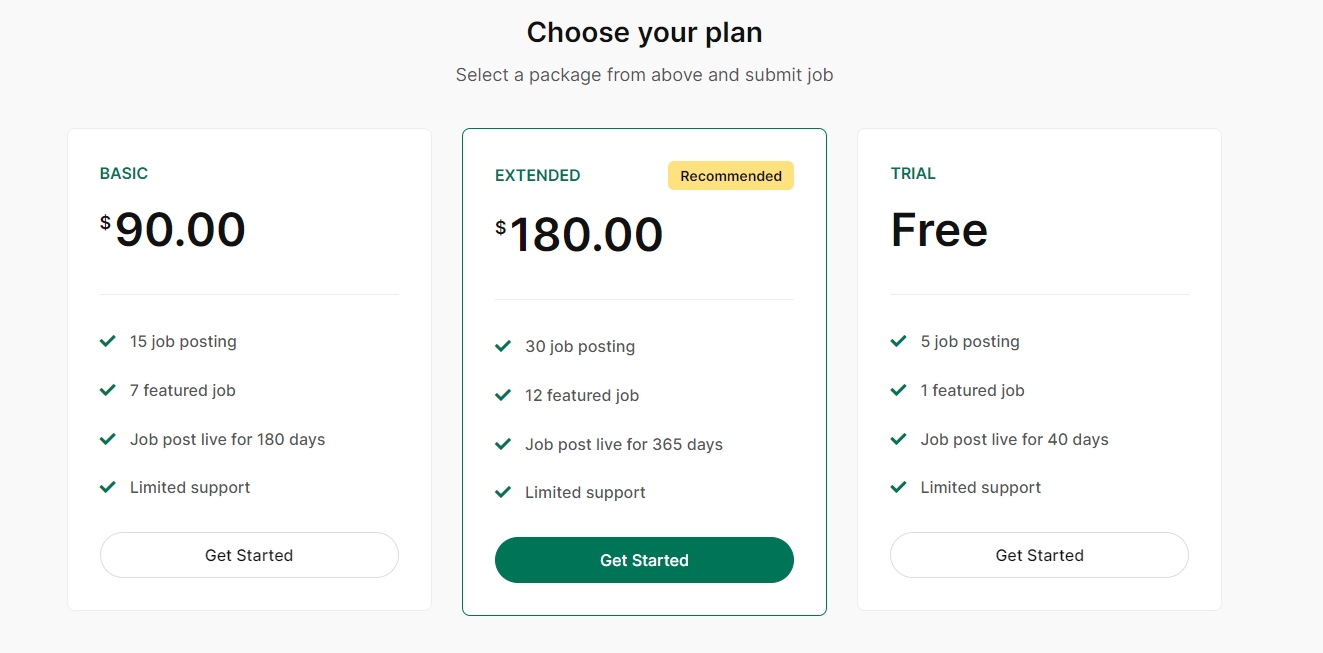Click the yellow Recommended badge
1323x653 pixels.
tap(731, 176)
